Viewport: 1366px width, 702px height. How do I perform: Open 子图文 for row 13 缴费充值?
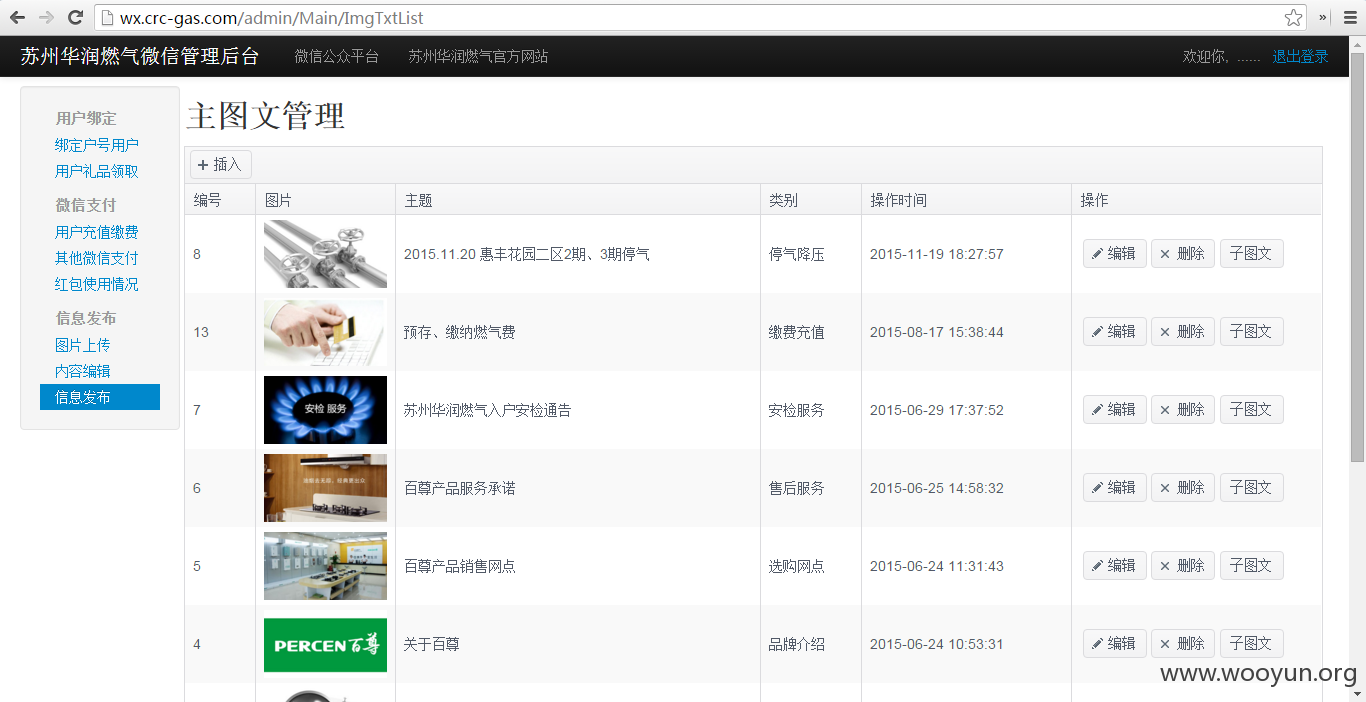1251,332
